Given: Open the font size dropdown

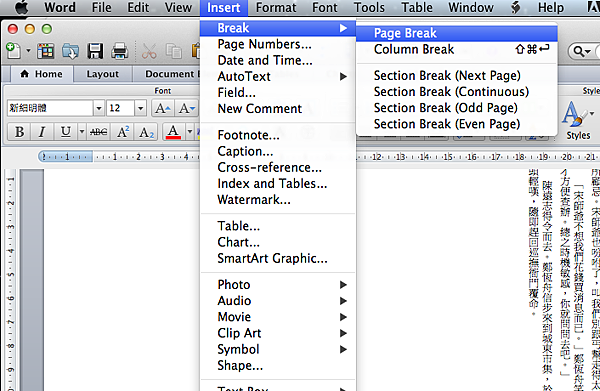Looking at the screenshot, I should [140, 108].
